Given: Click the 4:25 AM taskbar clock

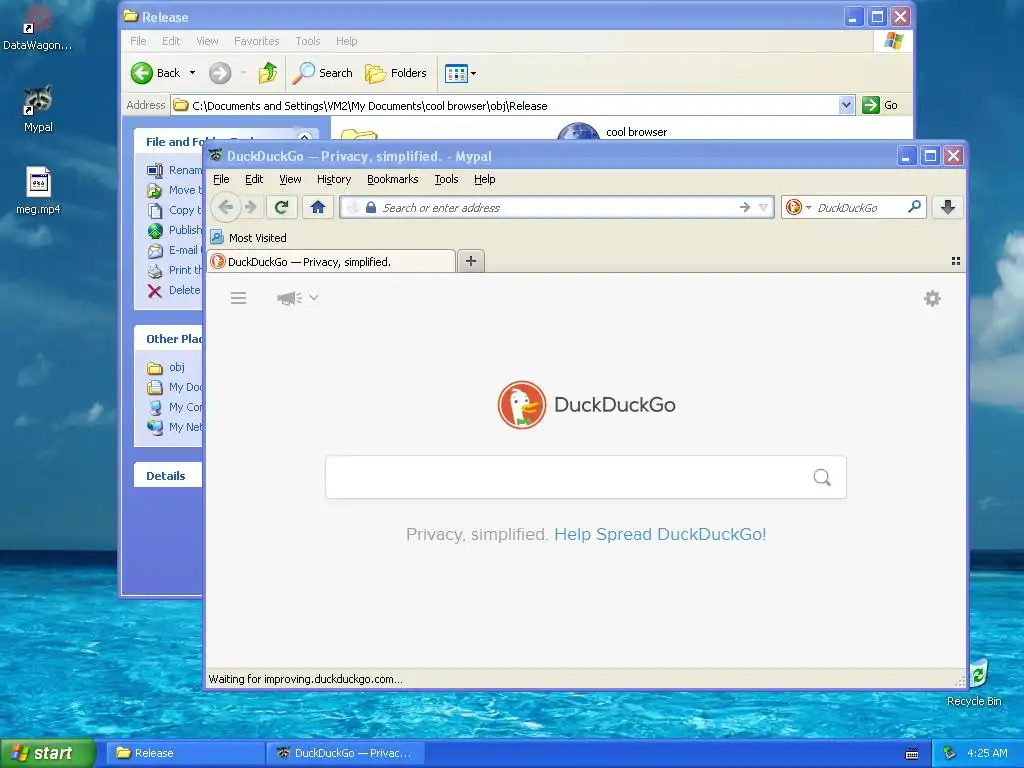Looking at the screenshot, I should [x=987, y=753].
